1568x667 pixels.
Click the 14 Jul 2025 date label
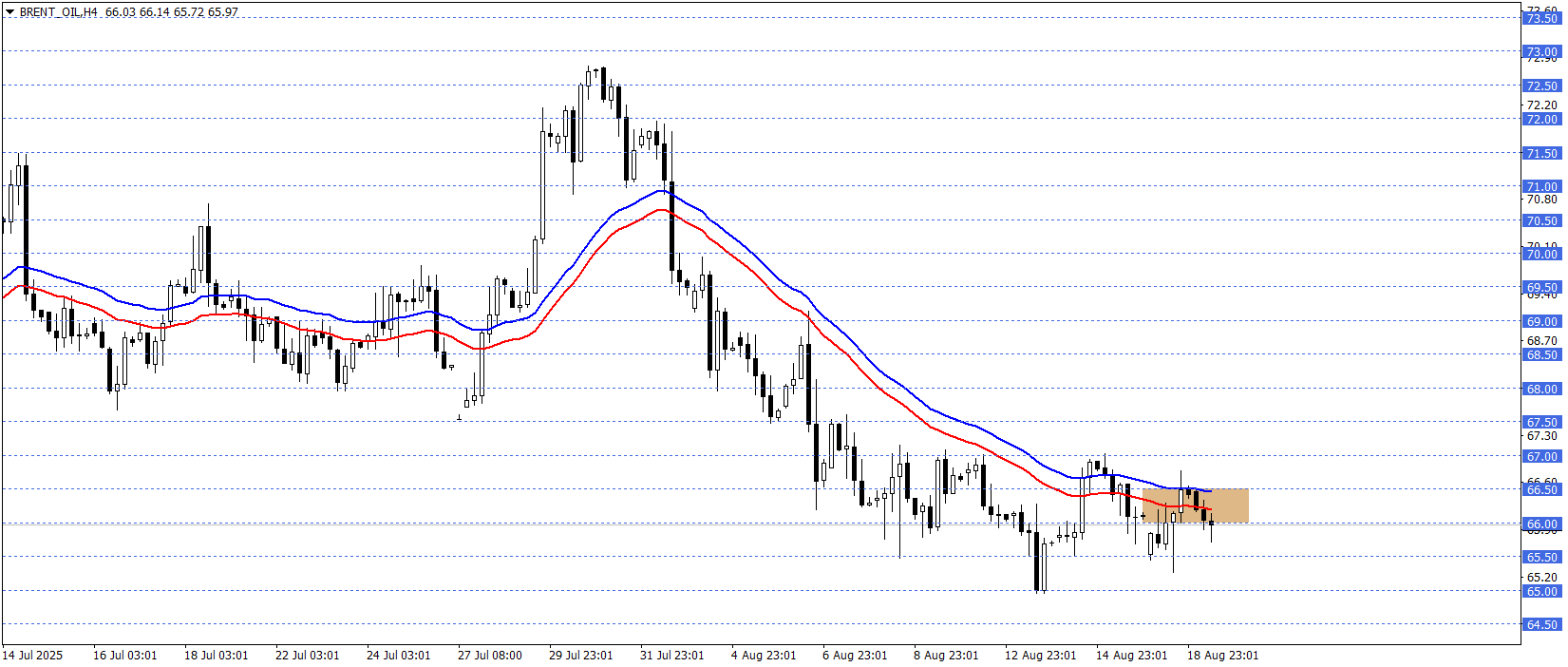[x=32, y=656]
